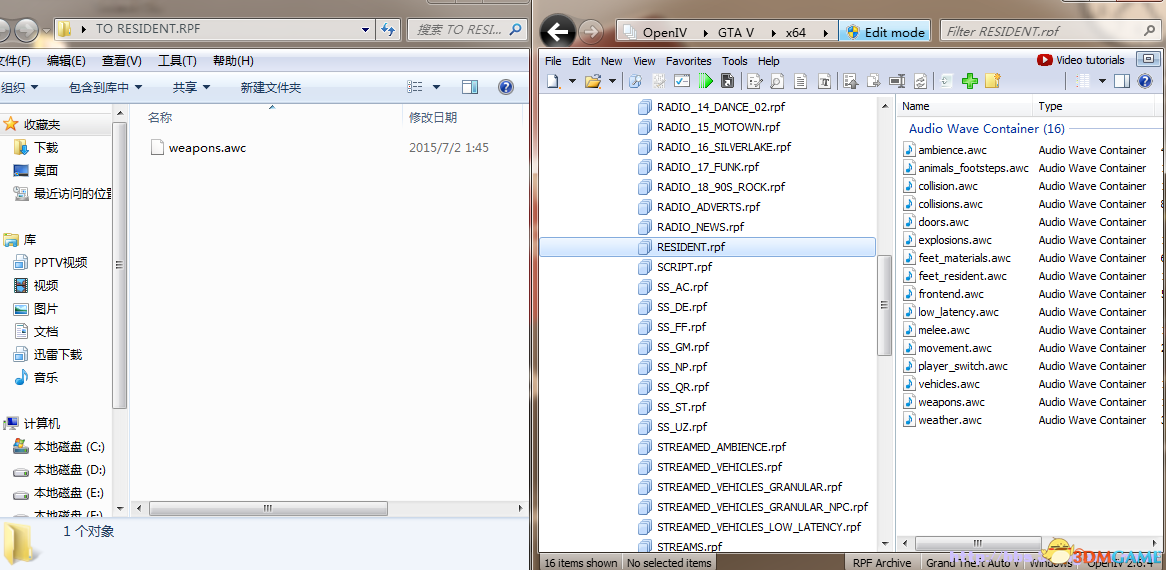Click the 新建文件夹 button
This screenshot has width=1166, height=570.
[x=271, y=87]
